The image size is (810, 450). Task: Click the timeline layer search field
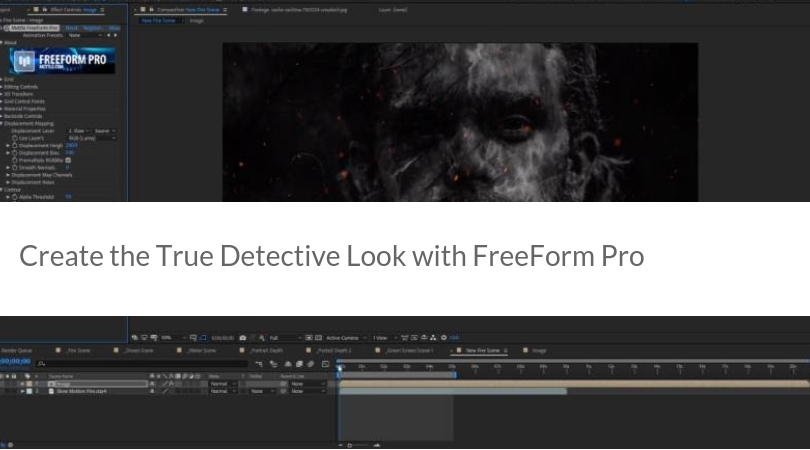pos(142,364)
